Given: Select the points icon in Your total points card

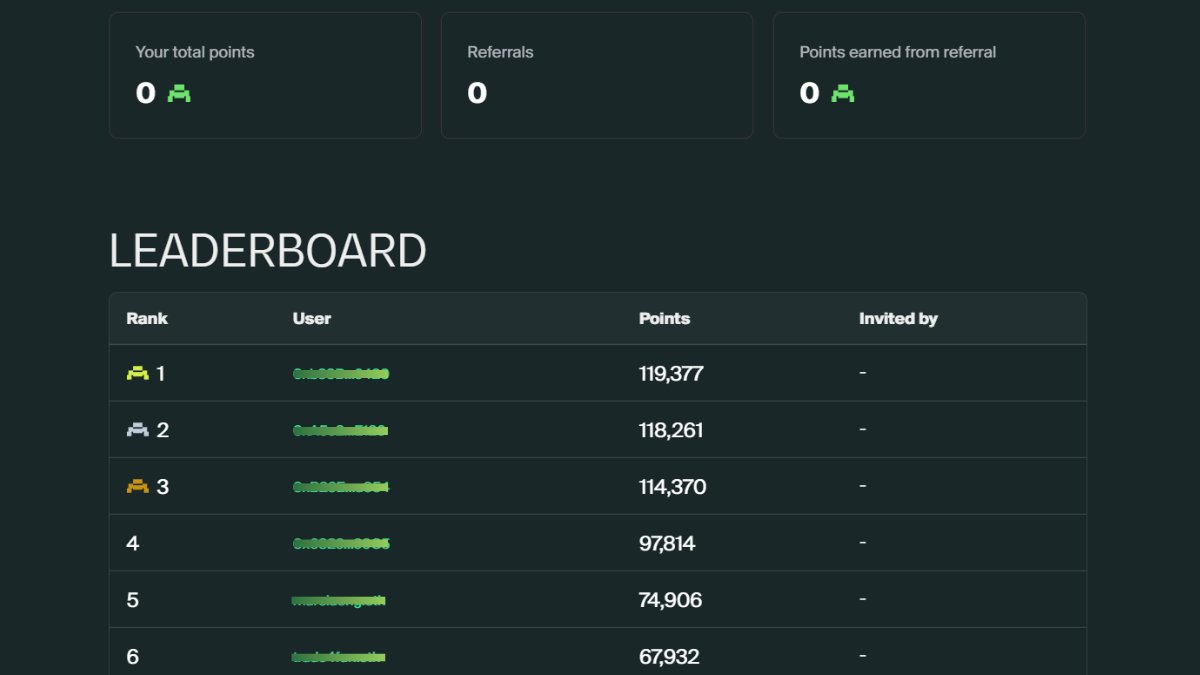Looking at the screenshot, I should [x=177, y=94].
